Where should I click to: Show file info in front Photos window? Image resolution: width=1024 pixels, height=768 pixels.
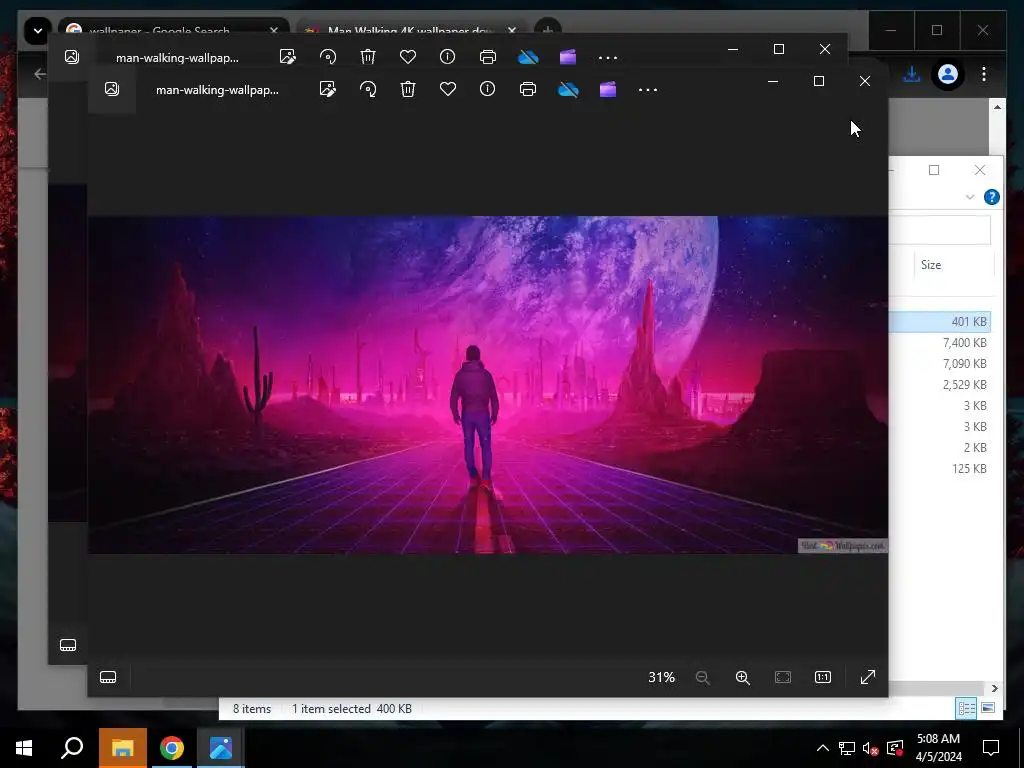coord(488,89)
